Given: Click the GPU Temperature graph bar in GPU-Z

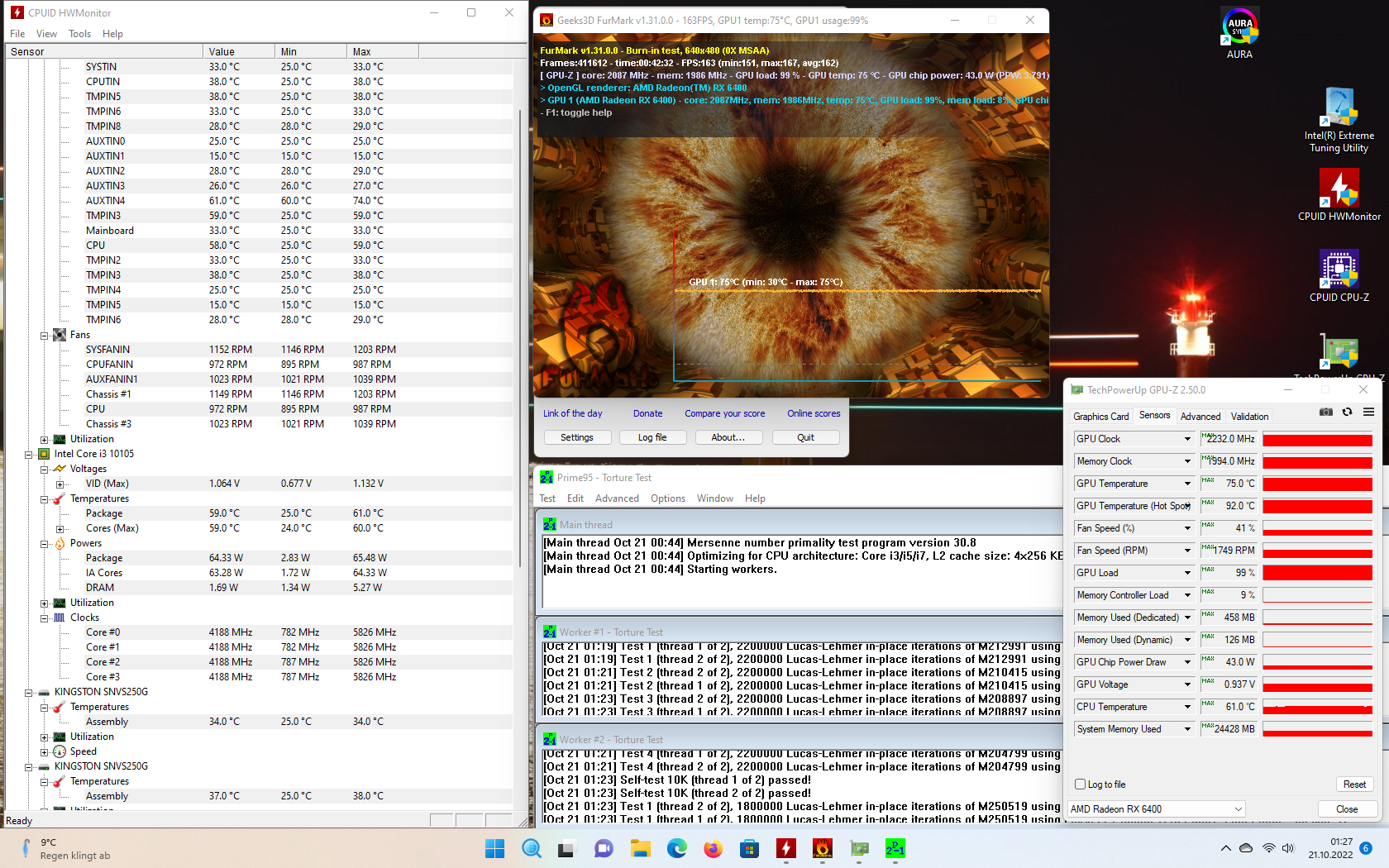Looking at the screenshot, I should 1317,484.
